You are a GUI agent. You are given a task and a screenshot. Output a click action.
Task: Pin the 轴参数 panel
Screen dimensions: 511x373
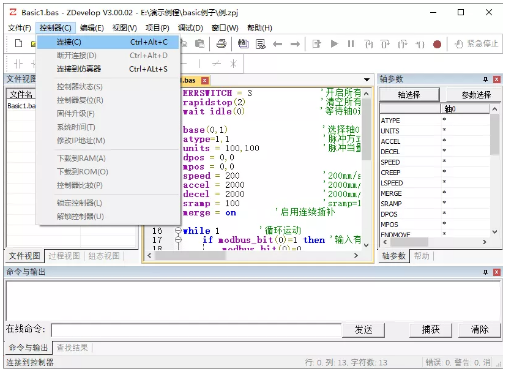[x=486, y=79]
